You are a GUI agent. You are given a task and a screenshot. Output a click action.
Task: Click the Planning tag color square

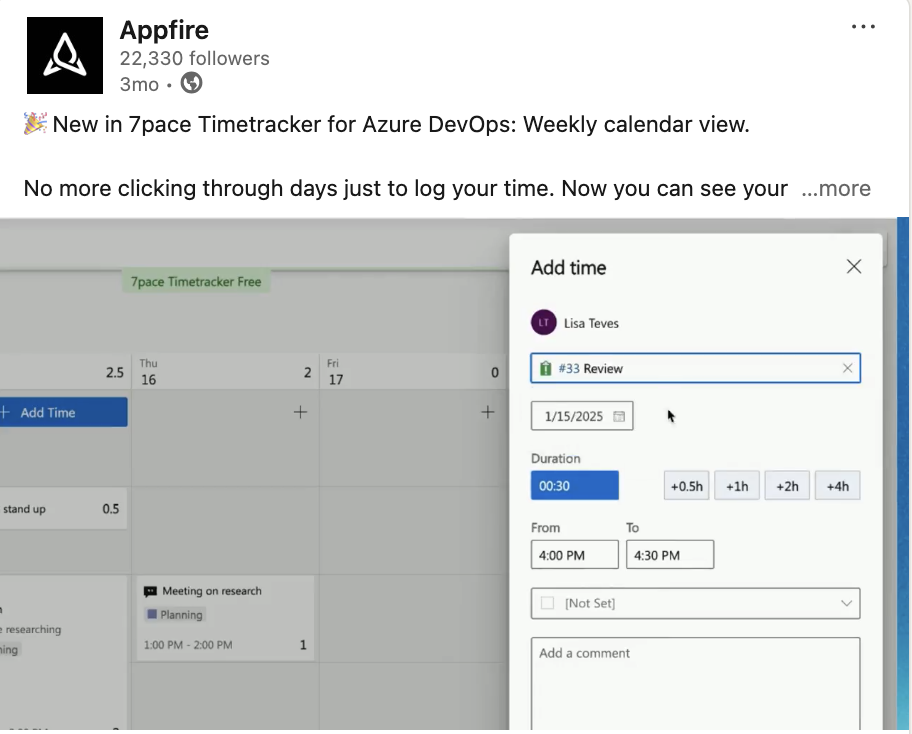tap(152, 614)
